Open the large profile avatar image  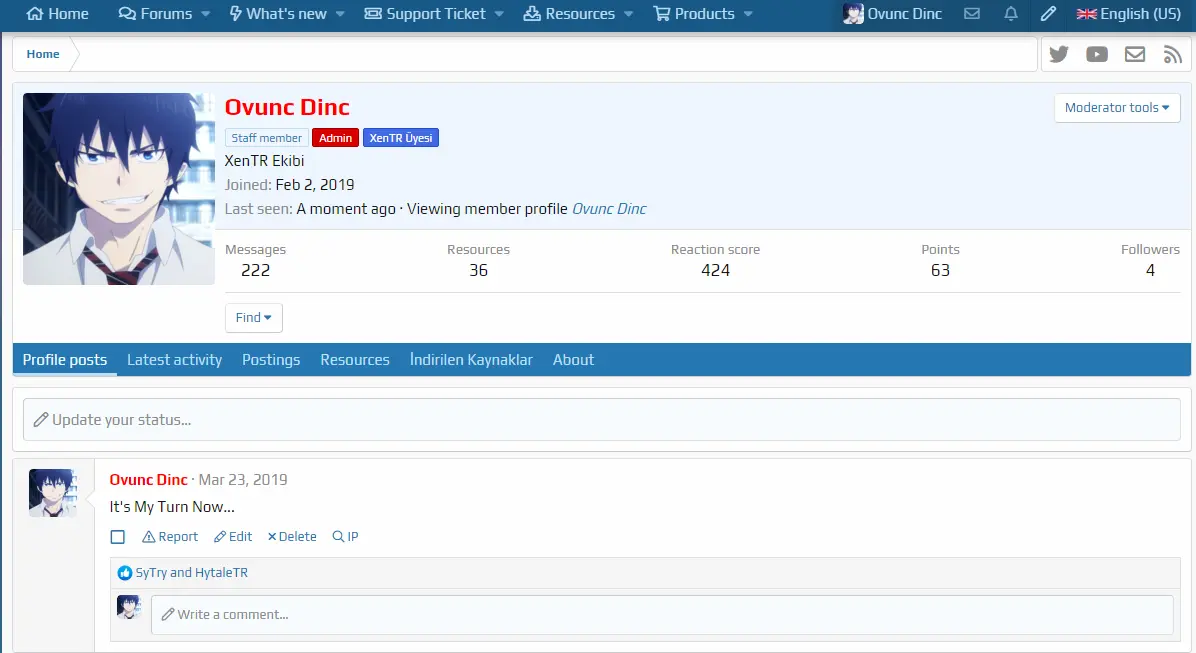(x=119, y=189)
